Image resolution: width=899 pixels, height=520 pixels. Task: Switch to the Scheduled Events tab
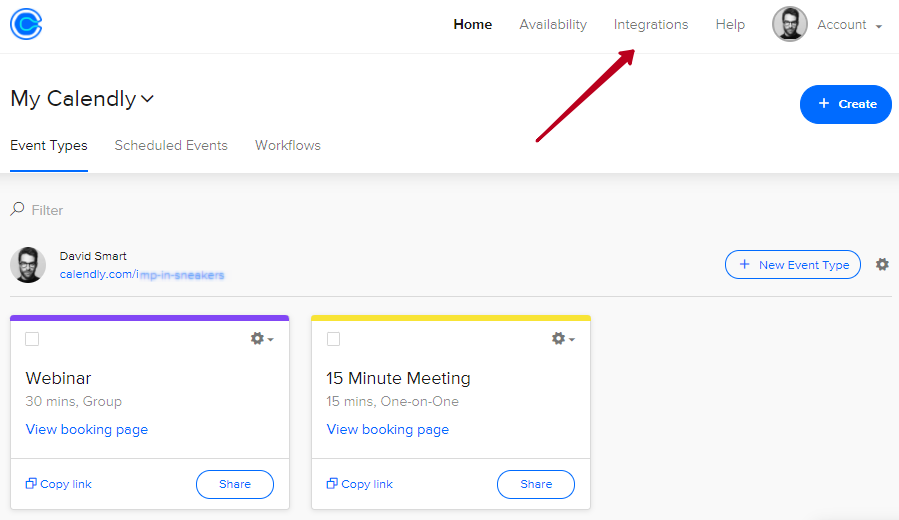tap(171, 146)
